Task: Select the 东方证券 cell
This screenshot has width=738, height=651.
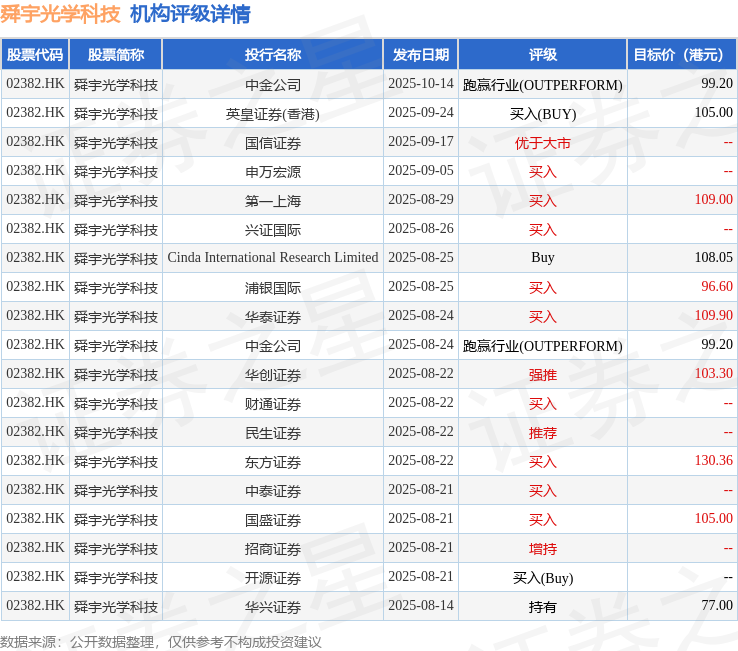Action: (273, 462)
